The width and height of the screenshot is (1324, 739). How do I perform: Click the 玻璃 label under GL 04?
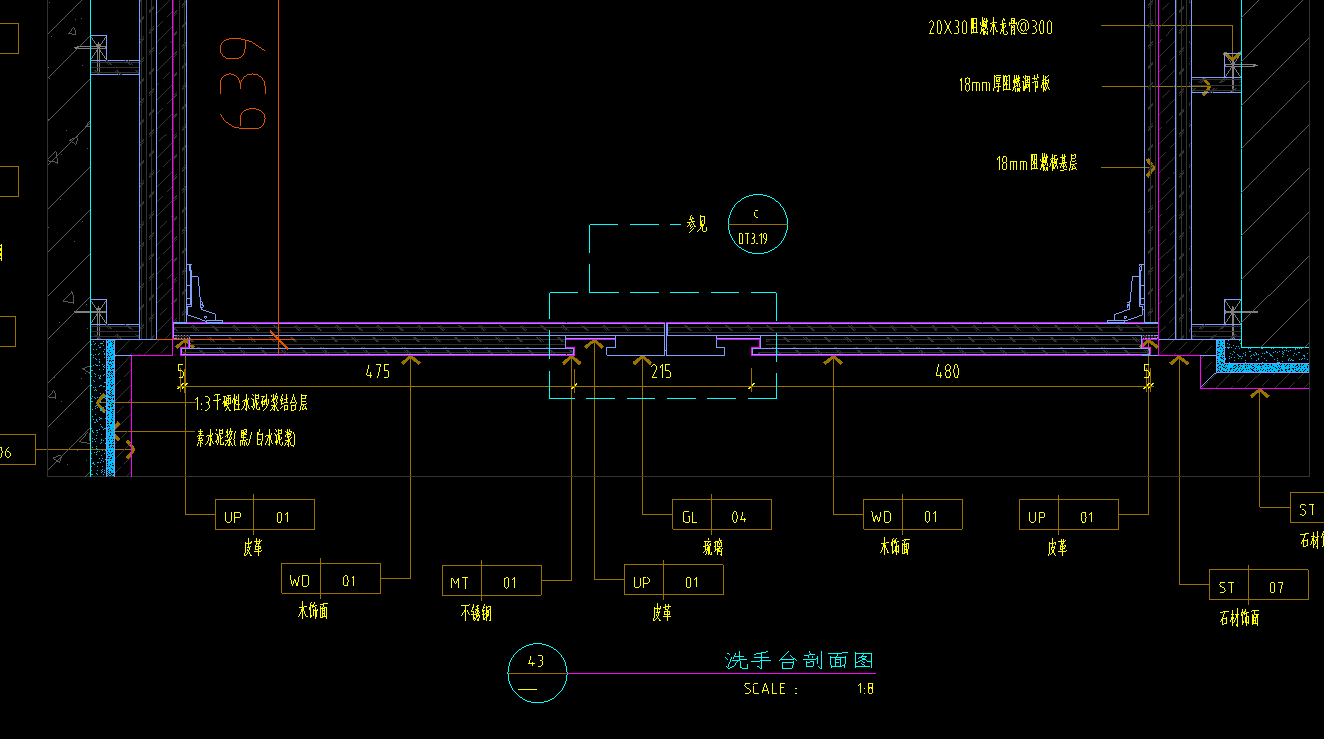tap(712, 547)
